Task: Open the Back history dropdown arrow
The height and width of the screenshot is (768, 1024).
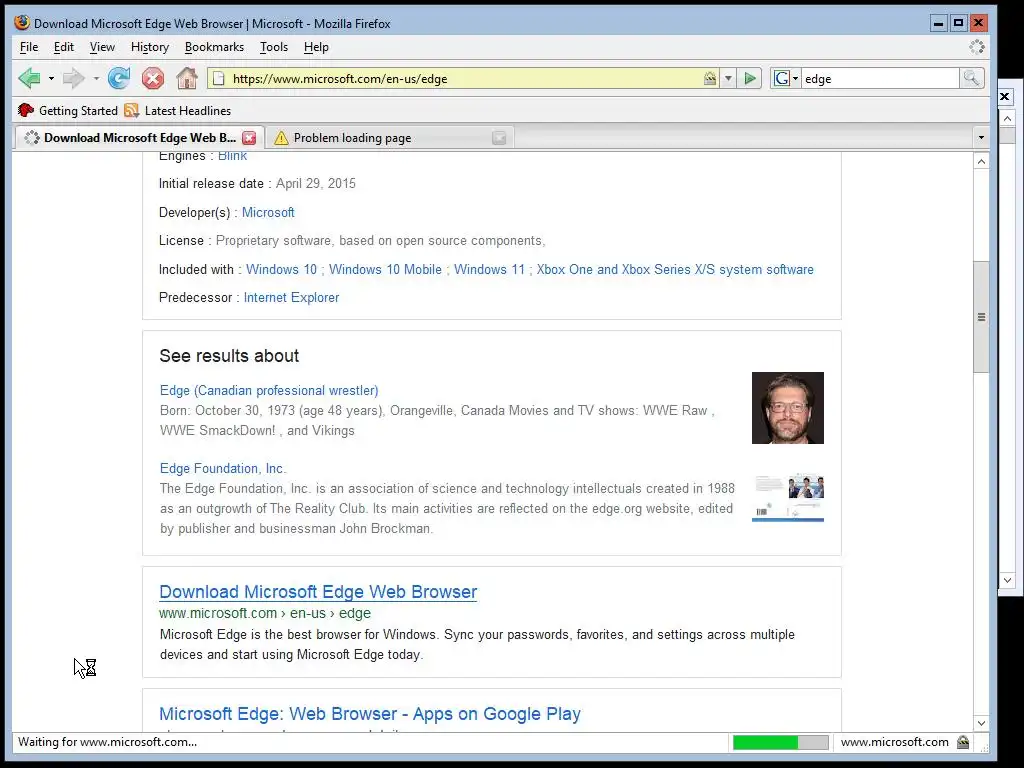Action: point(51,79)
